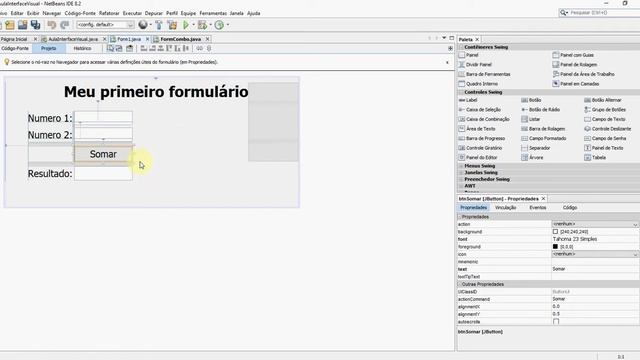
Task: Pick Label component in palette
Action: coord(468,100)
